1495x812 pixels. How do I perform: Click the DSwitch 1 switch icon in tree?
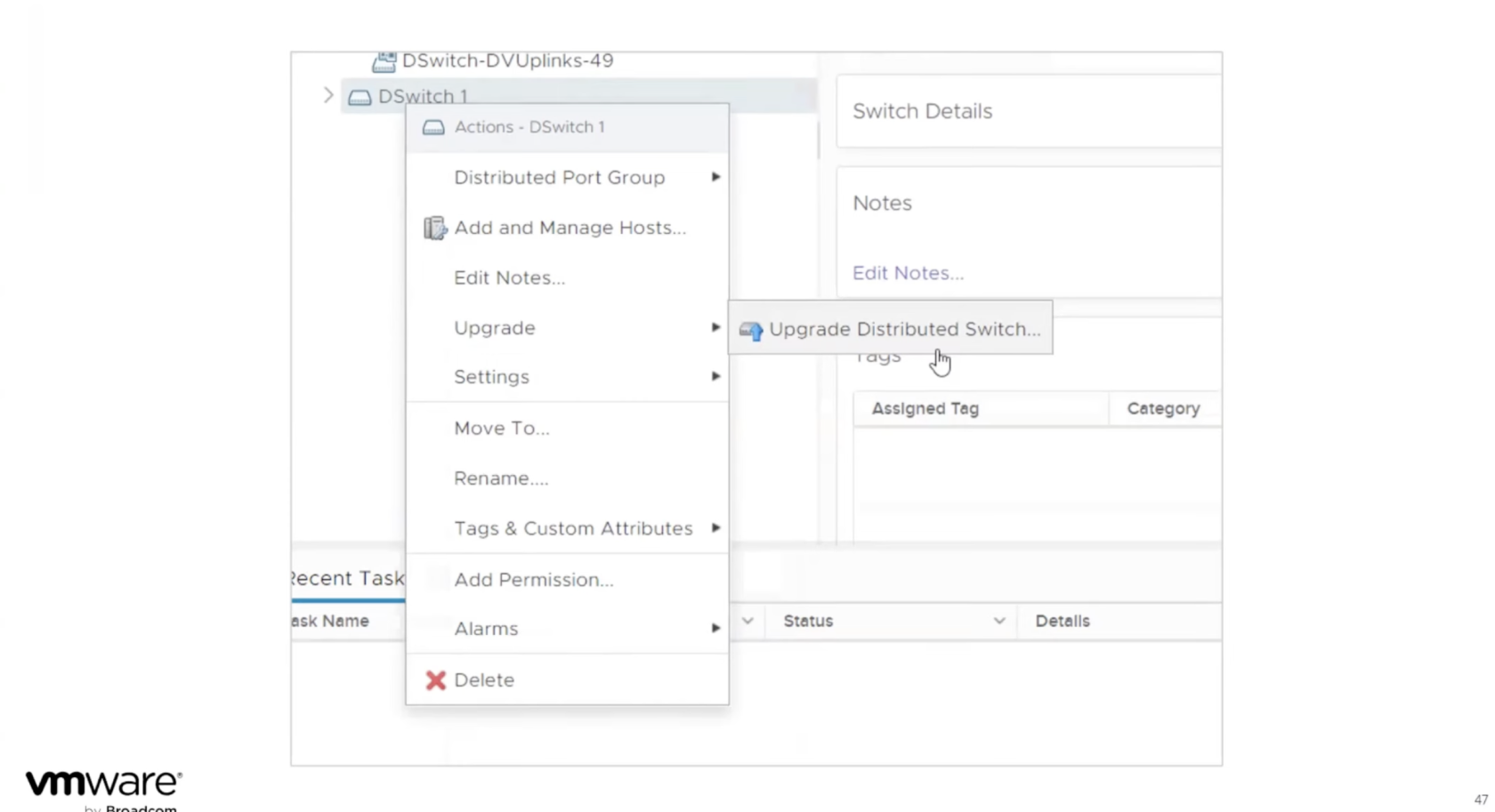click(360, 97)
